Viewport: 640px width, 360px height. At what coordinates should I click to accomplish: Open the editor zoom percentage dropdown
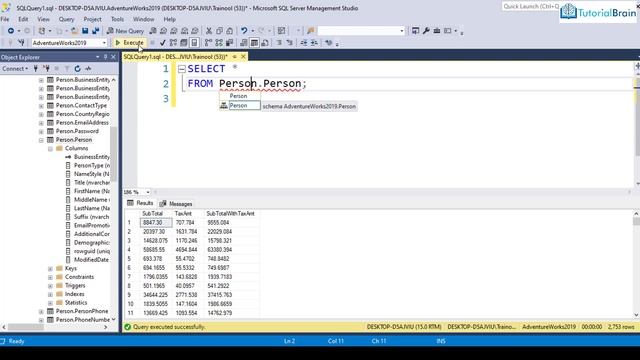[x=148, y=192]
